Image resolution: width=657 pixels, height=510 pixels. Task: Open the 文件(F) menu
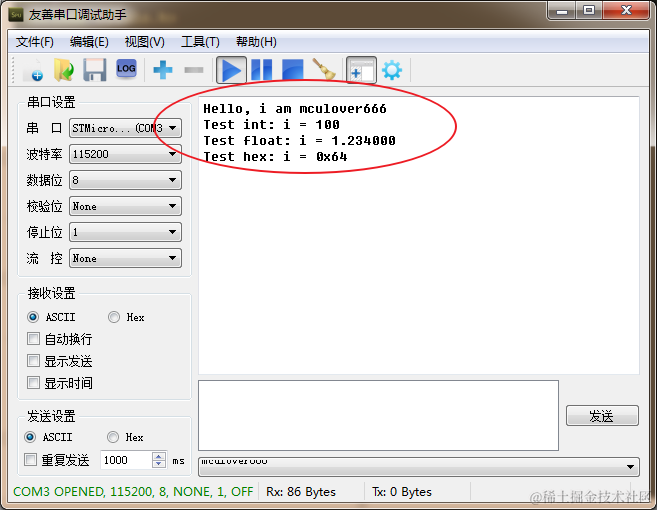coord(35,41)
